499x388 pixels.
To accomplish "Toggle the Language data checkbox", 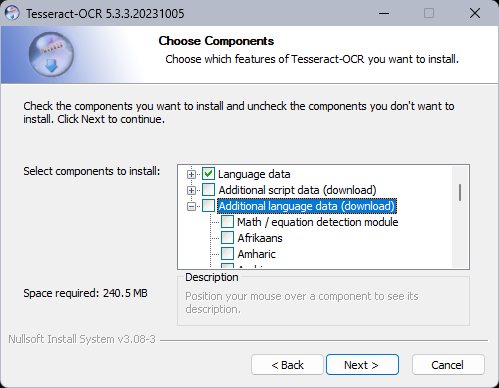I will [208, 174].
